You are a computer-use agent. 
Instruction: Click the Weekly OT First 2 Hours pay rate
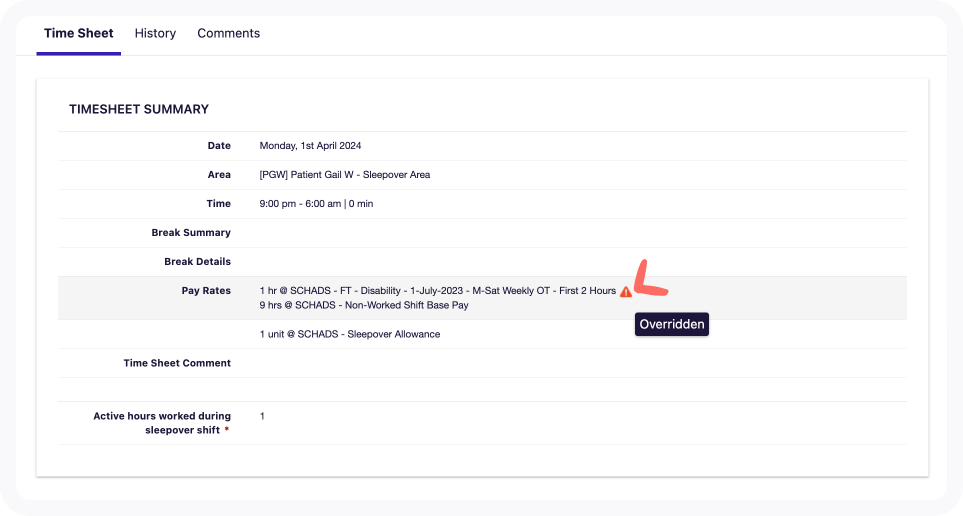tap(437, 291)
